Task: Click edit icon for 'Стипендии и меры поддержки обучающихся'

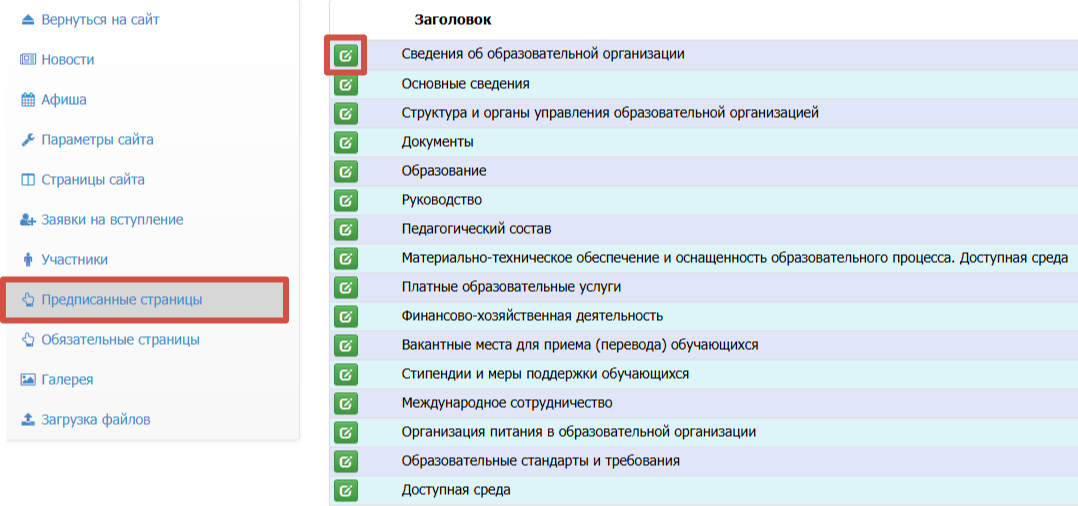Action: [x=345, y=374]
